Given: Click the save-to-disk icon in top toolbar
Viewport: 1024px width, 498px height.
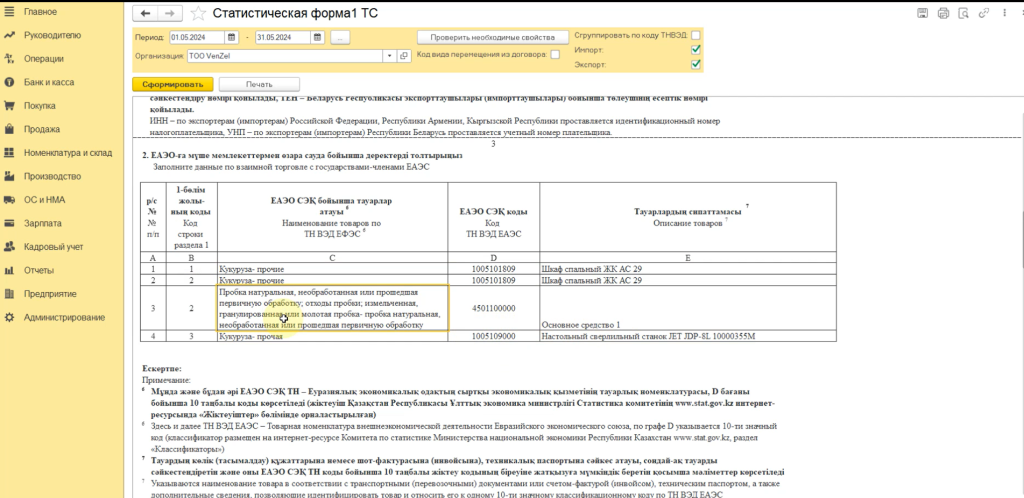Looking at the screenshot, I should 921,13.
